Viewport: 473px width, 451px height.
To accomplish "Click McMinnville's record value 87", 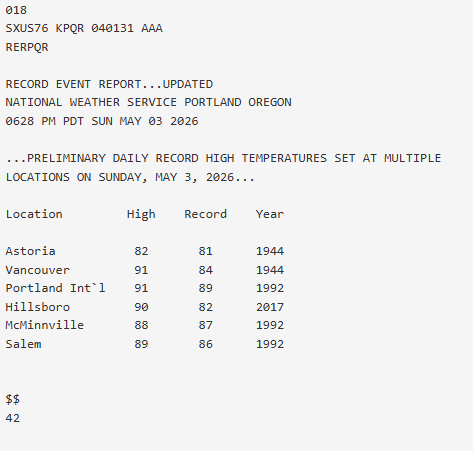I will [x=206, y=325].
